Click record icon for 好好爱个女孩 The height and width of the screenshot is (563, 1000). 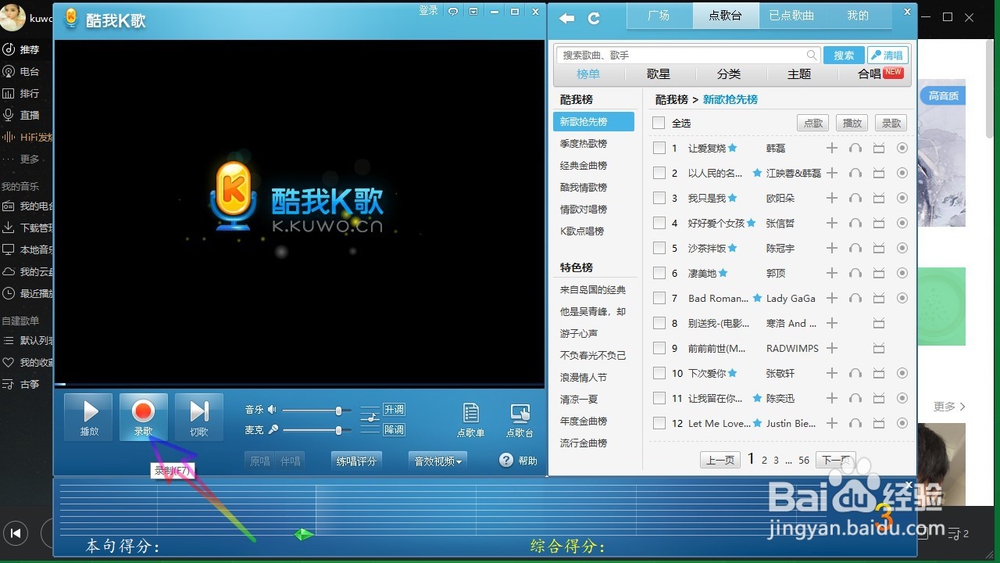902,223
